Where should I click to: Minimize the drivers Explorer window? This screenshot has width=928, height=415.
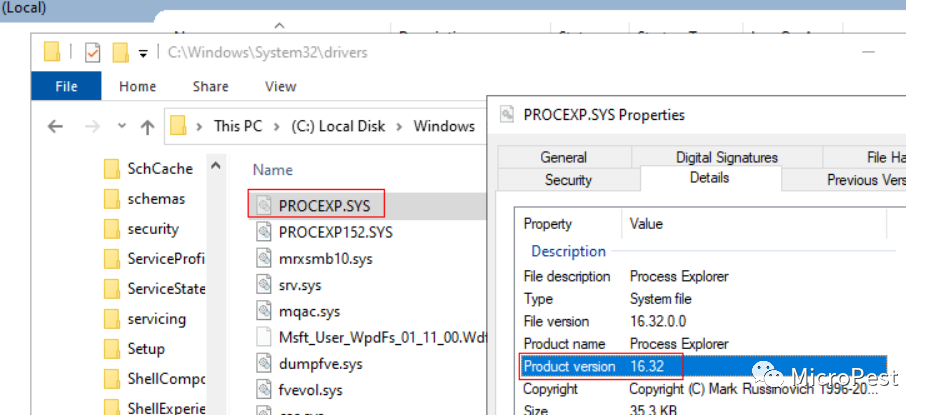(x=868, y=52)
